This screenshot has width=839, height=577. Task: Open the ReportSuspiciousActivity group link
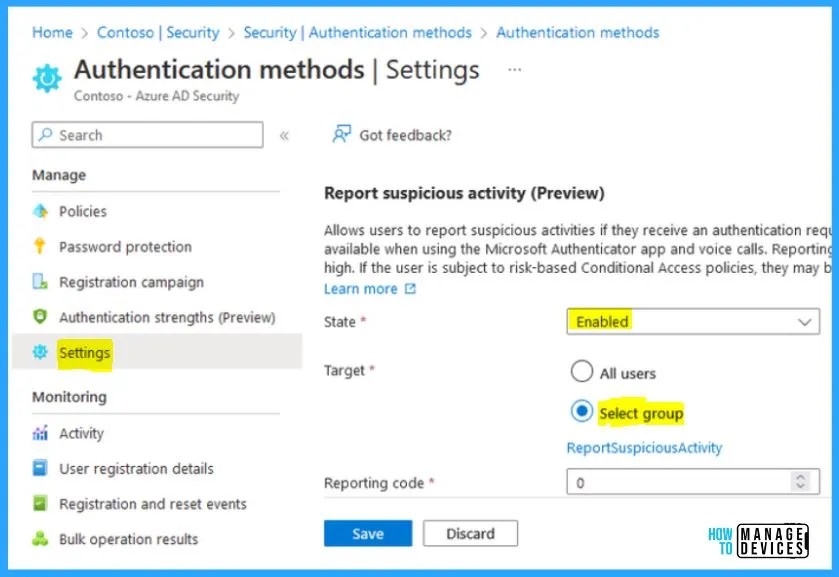point(644,448)
